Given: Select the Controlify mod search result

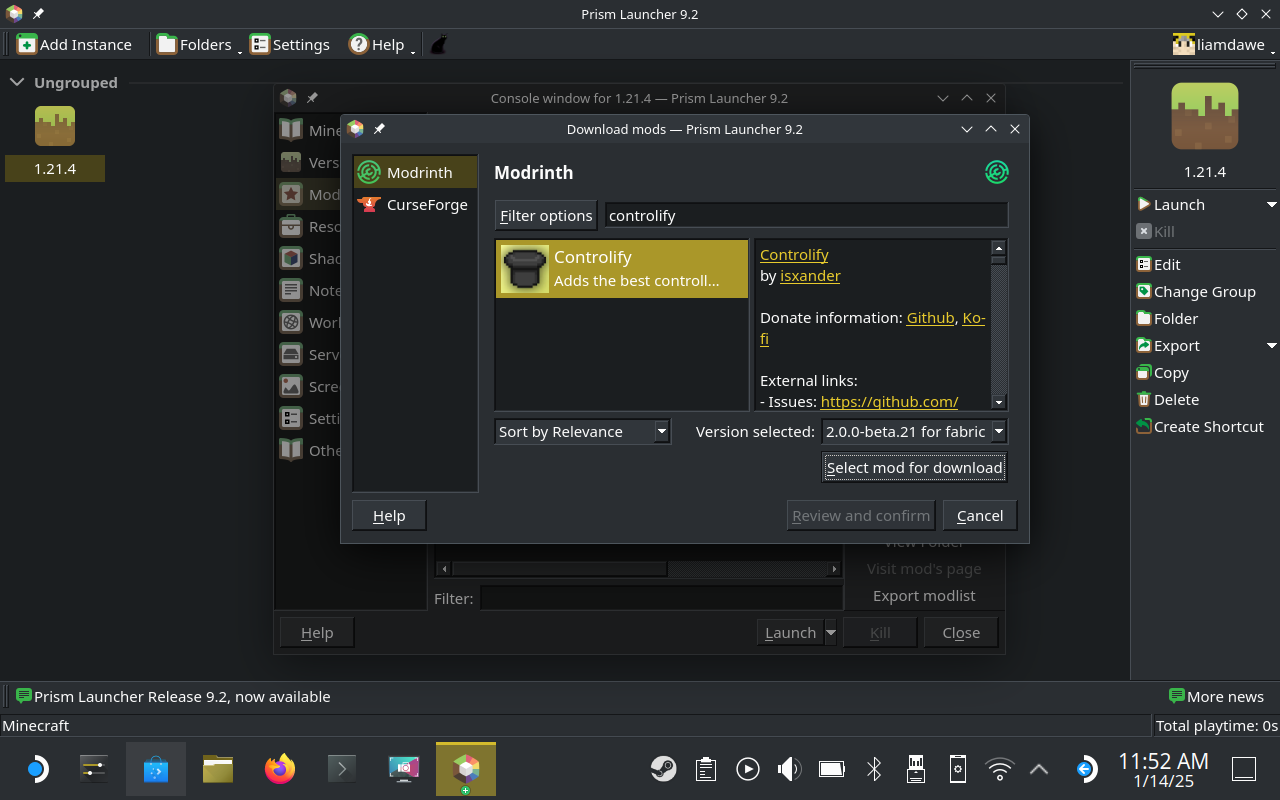Looking at the screenshot, I should coord(621,268).
